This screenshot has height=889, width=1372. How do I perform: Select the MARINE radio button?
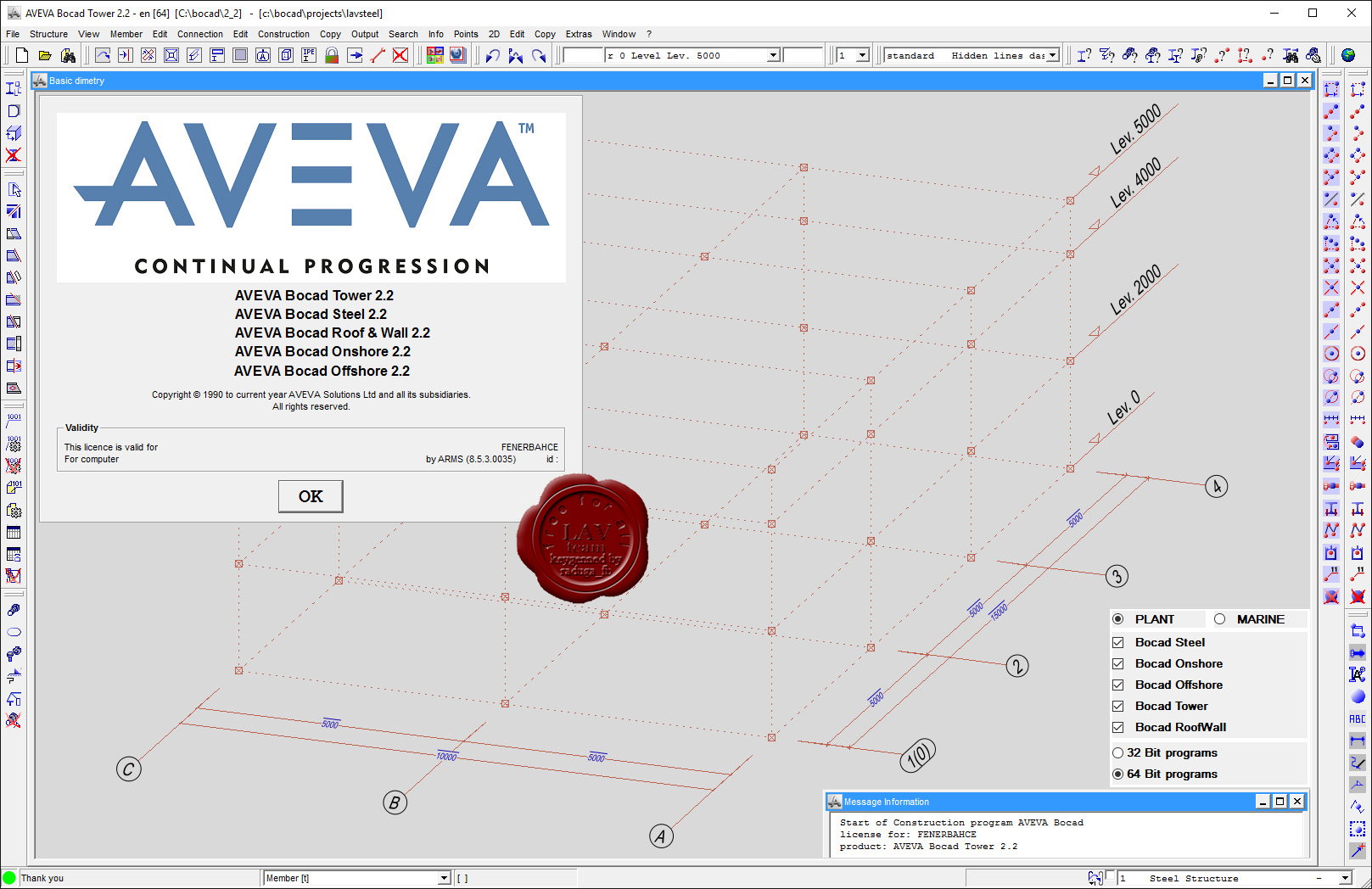pos(1219,619)
